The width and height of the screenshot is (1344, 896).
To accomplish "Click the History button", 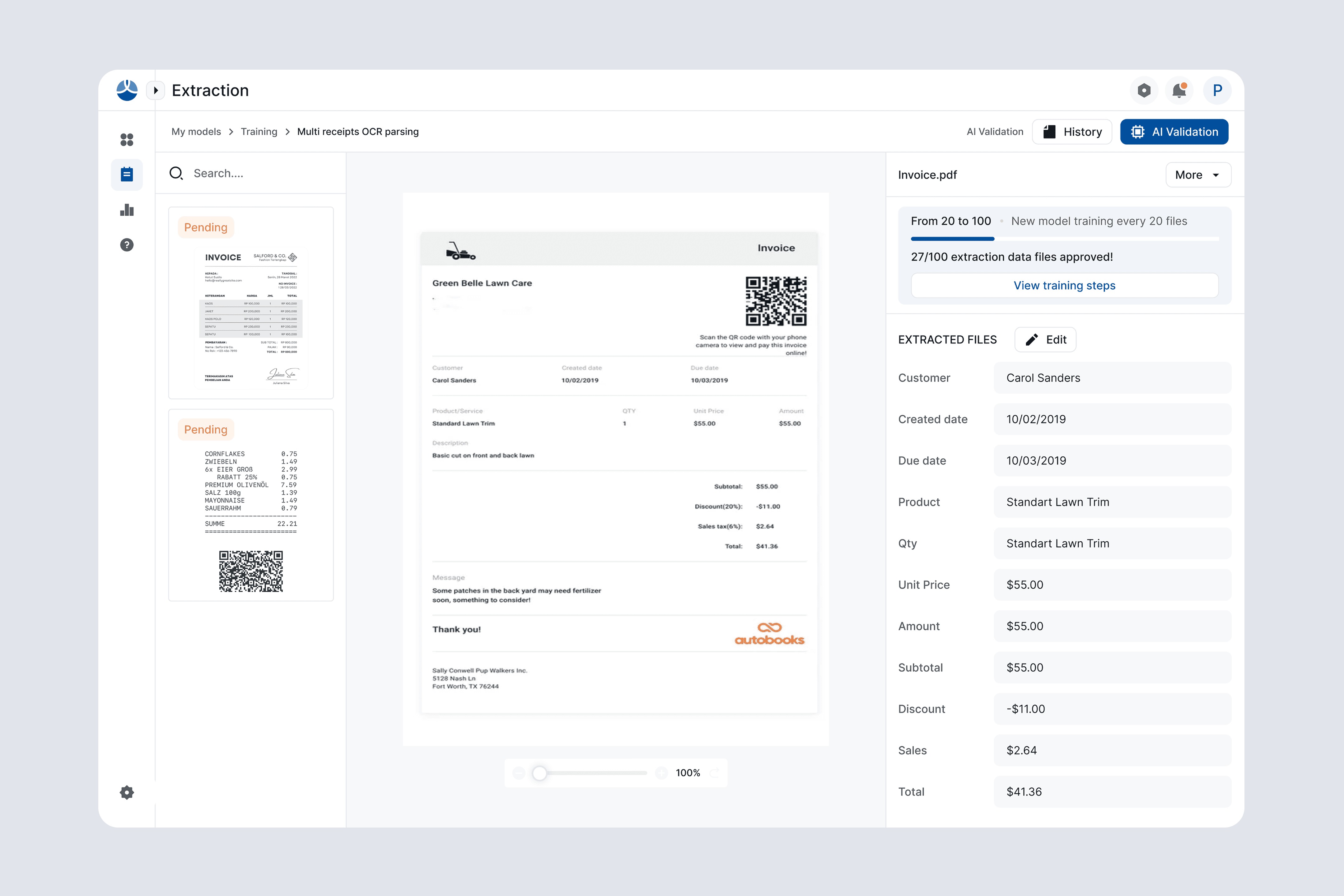I will coord(1072,132).
